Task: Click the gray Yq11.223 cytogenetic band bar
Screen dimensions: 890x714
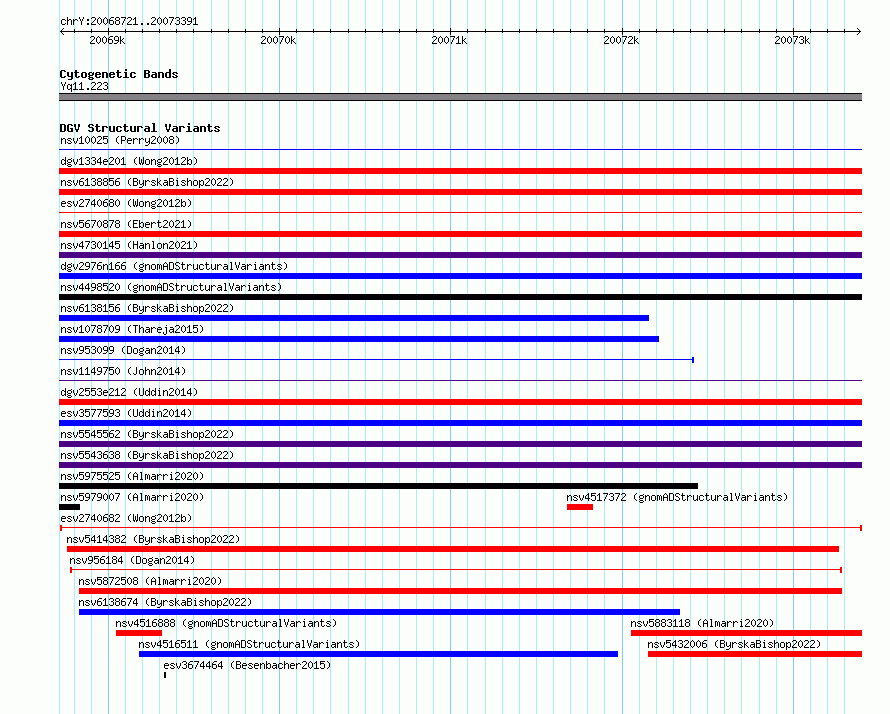Action: (x=460, y=97)
